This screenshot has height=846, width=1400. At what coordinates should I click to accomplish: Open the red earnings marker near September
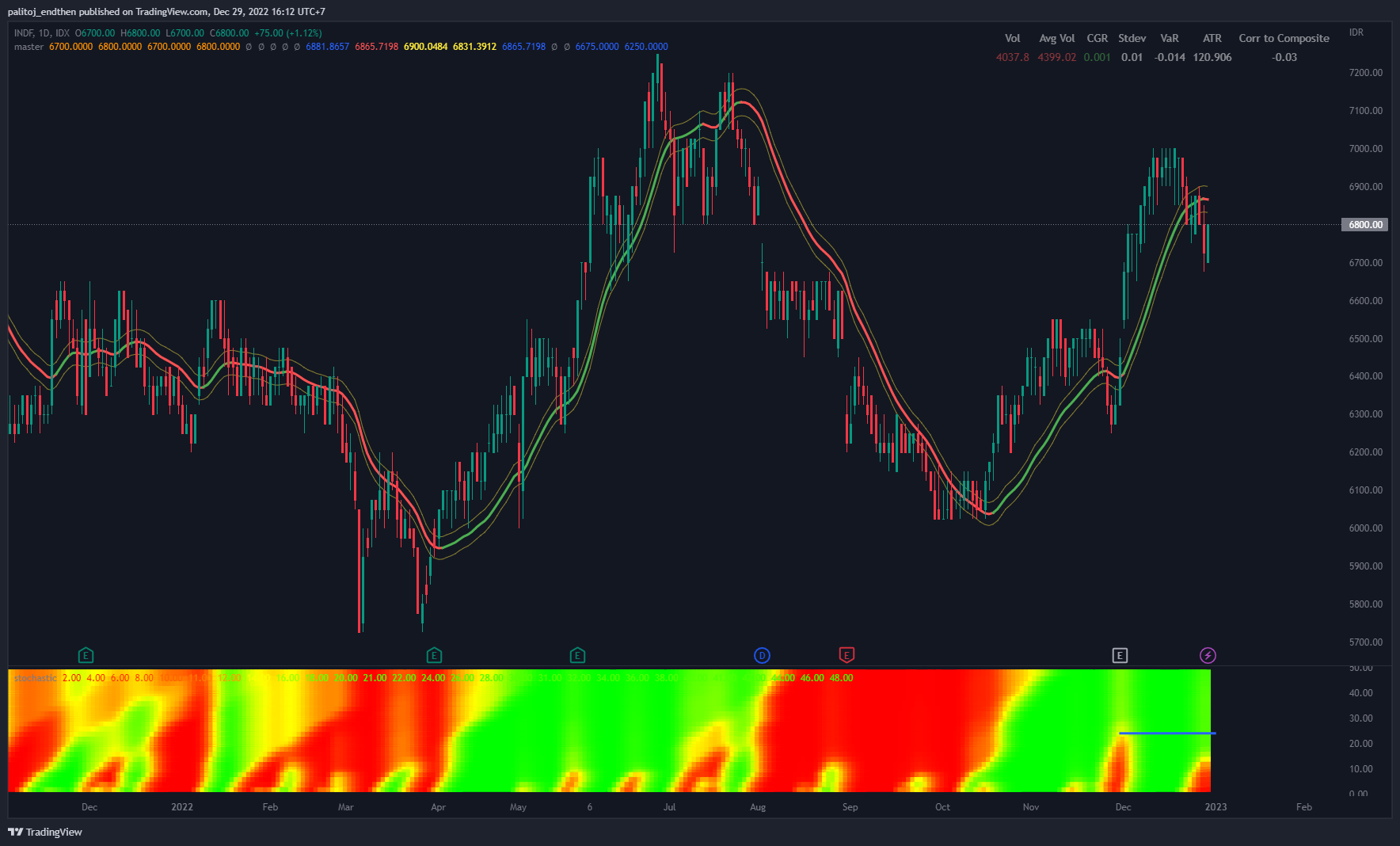pyautogui.click(x=846, y=655)
